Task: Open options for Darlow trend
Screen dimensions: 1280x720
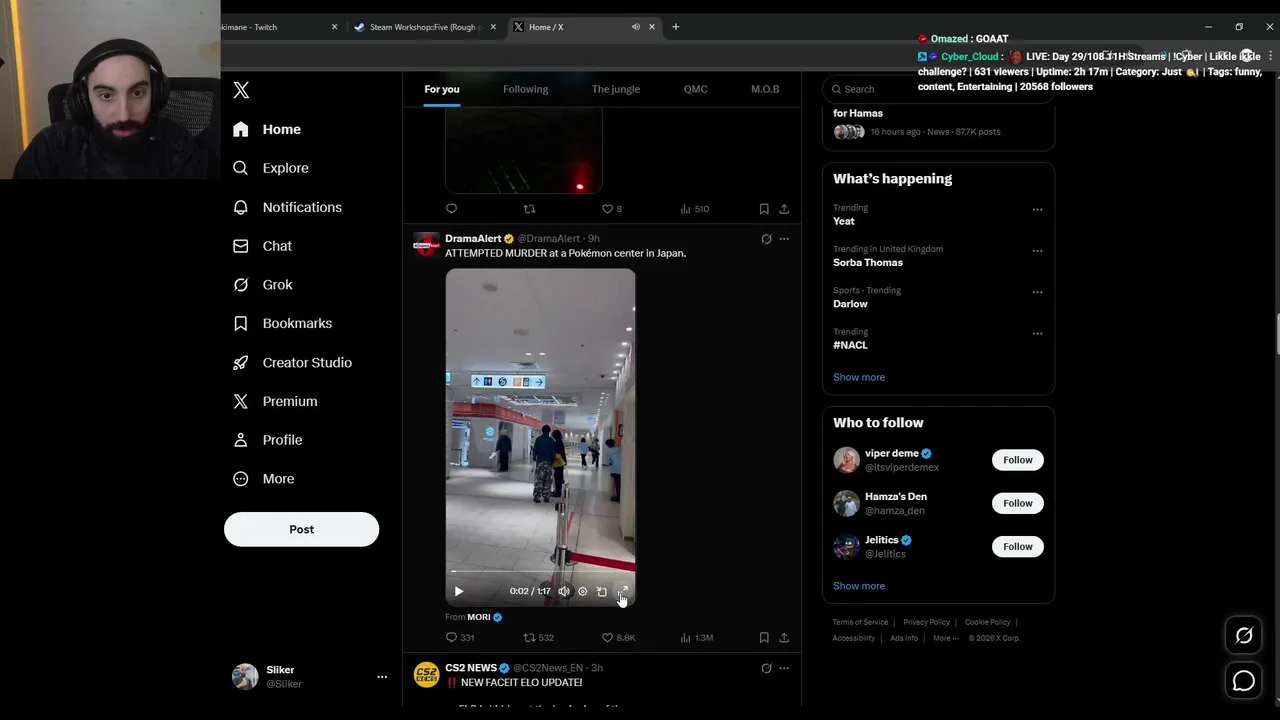Action: click(x=1037, y=292)
